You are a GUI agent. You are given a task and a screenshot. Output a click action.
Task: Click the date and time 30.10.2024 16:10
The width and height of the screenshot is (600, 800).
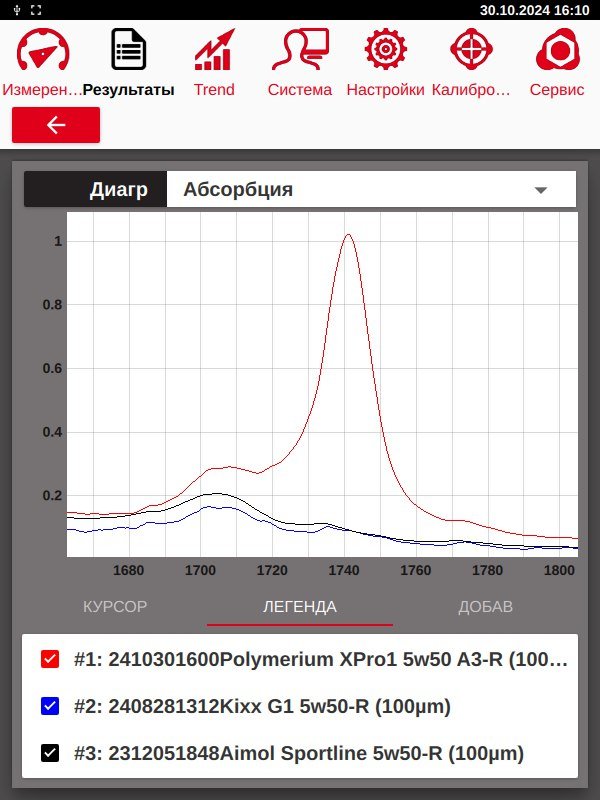pos(535,10)
